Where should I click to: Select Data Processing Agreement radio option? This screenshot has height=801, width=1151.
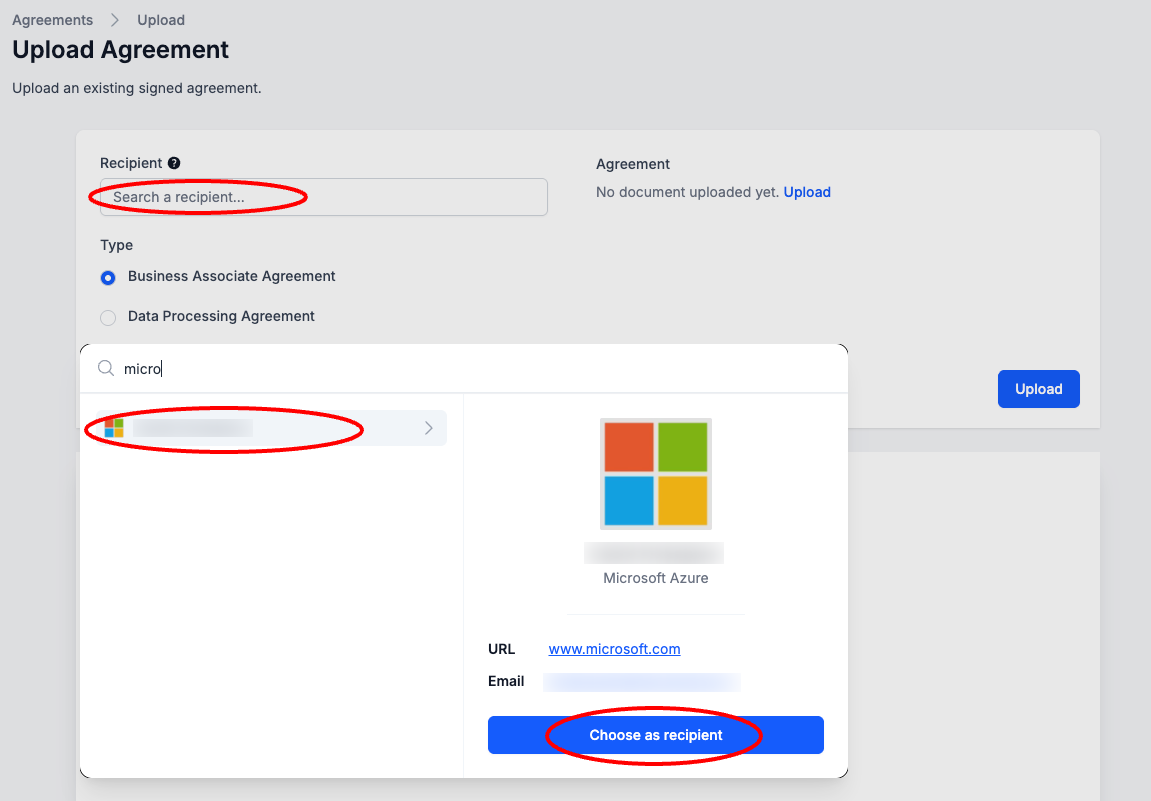point(108,317)
